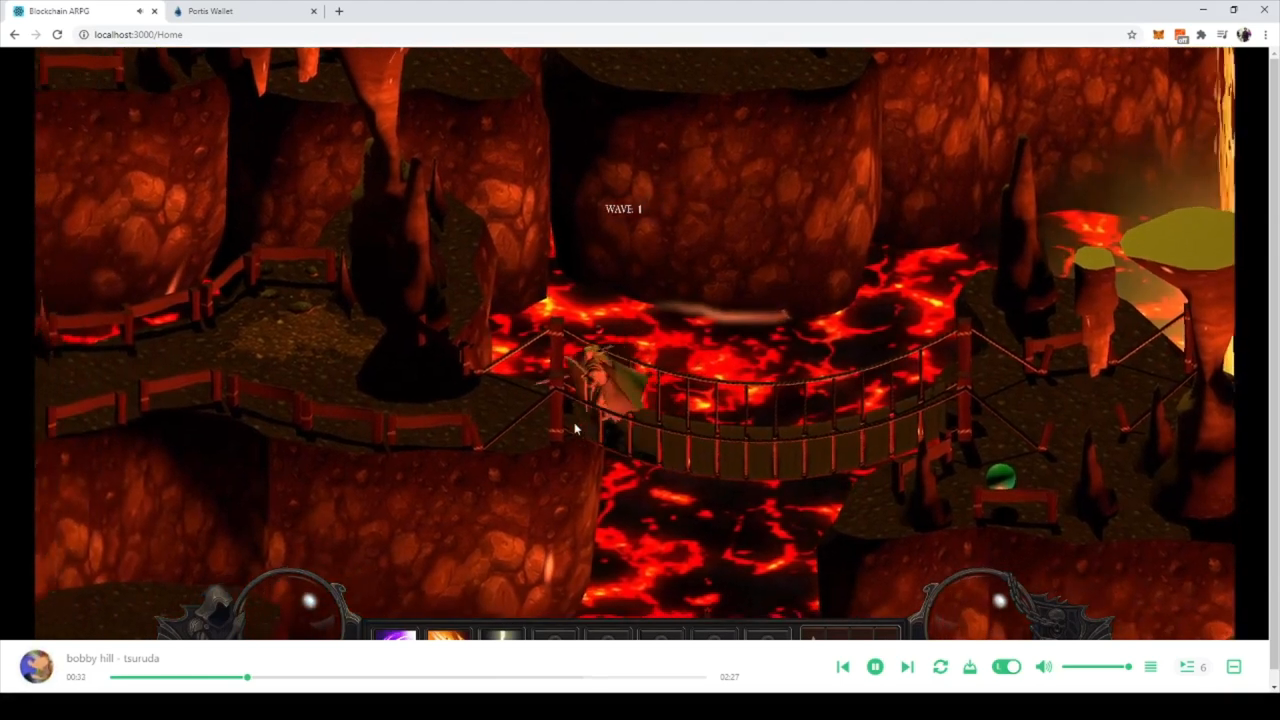Mute audio on Blockchain ARPG tab
This screenshot has width=1280, height=720.
click(139, 11)
